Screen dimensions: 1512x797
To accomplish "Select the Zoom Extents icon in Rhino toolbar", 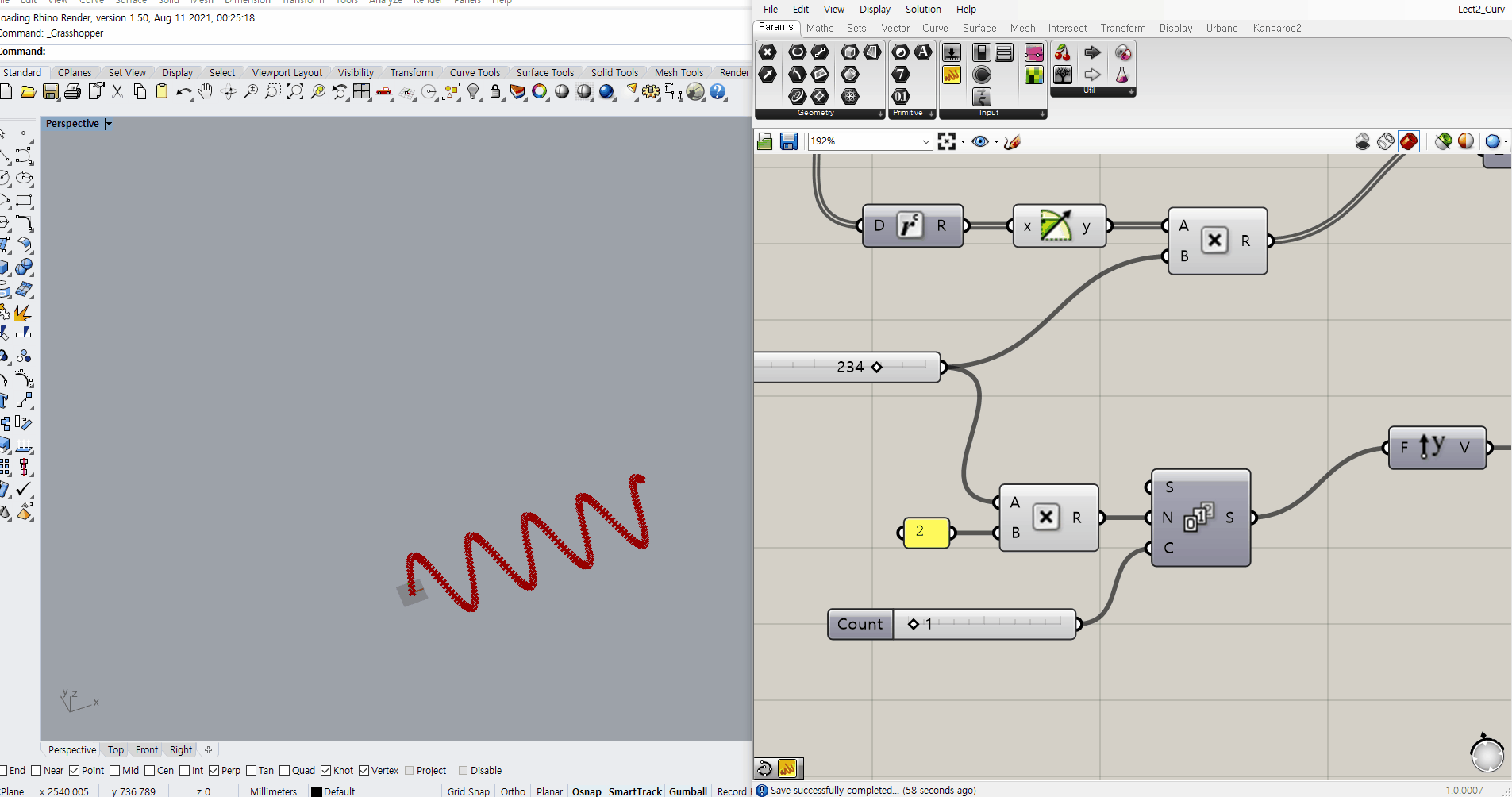I will click(295, 92).
